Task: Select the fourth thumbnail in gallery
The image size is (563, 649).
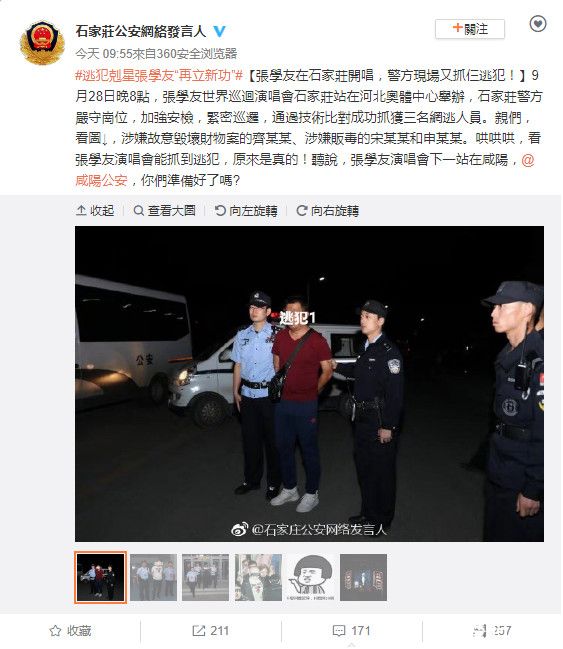Action: pyautogui.click(x=258, y=577)
